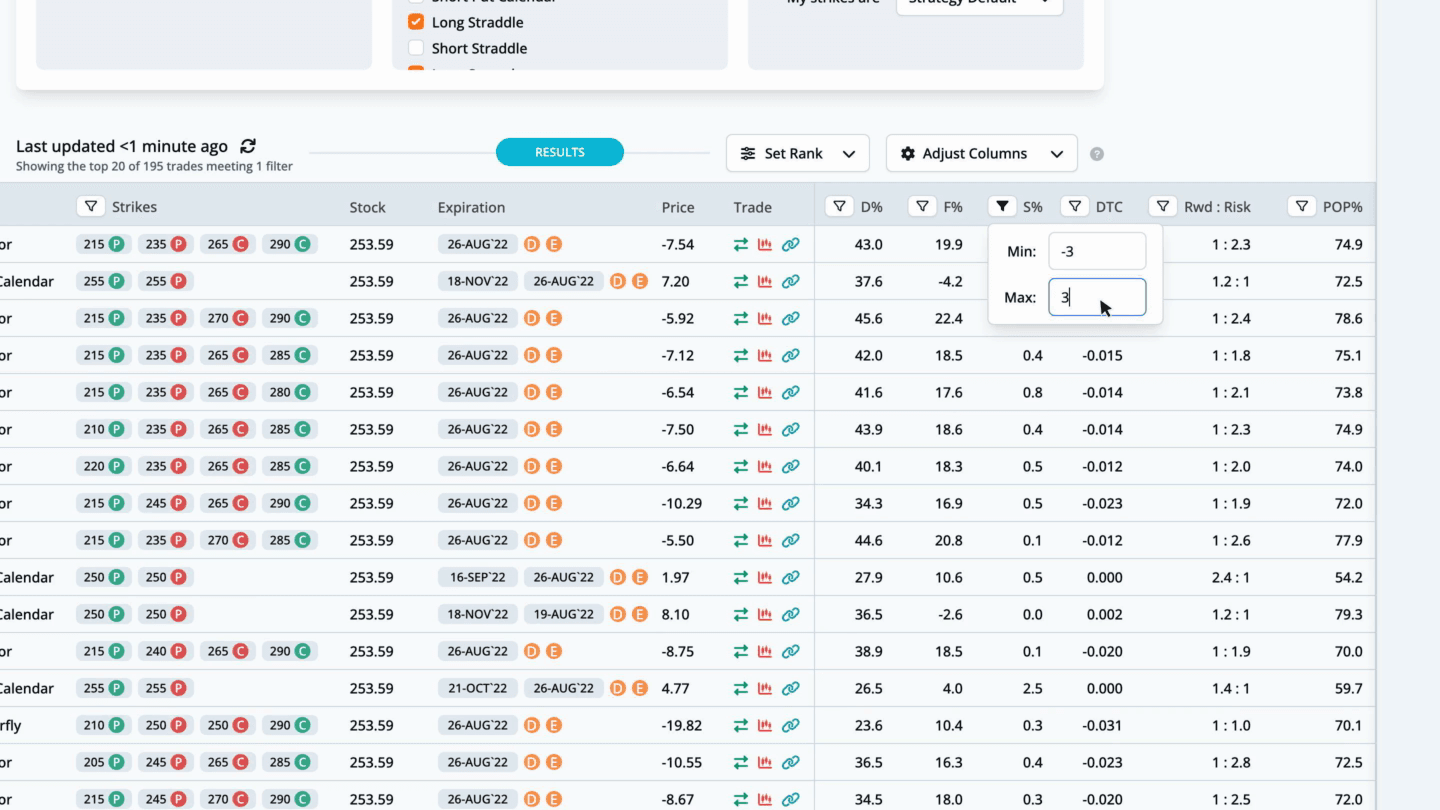Click the 16-SEP'22 expiration chip
This screenshot has width=1440, height=810.
point(478,577)
